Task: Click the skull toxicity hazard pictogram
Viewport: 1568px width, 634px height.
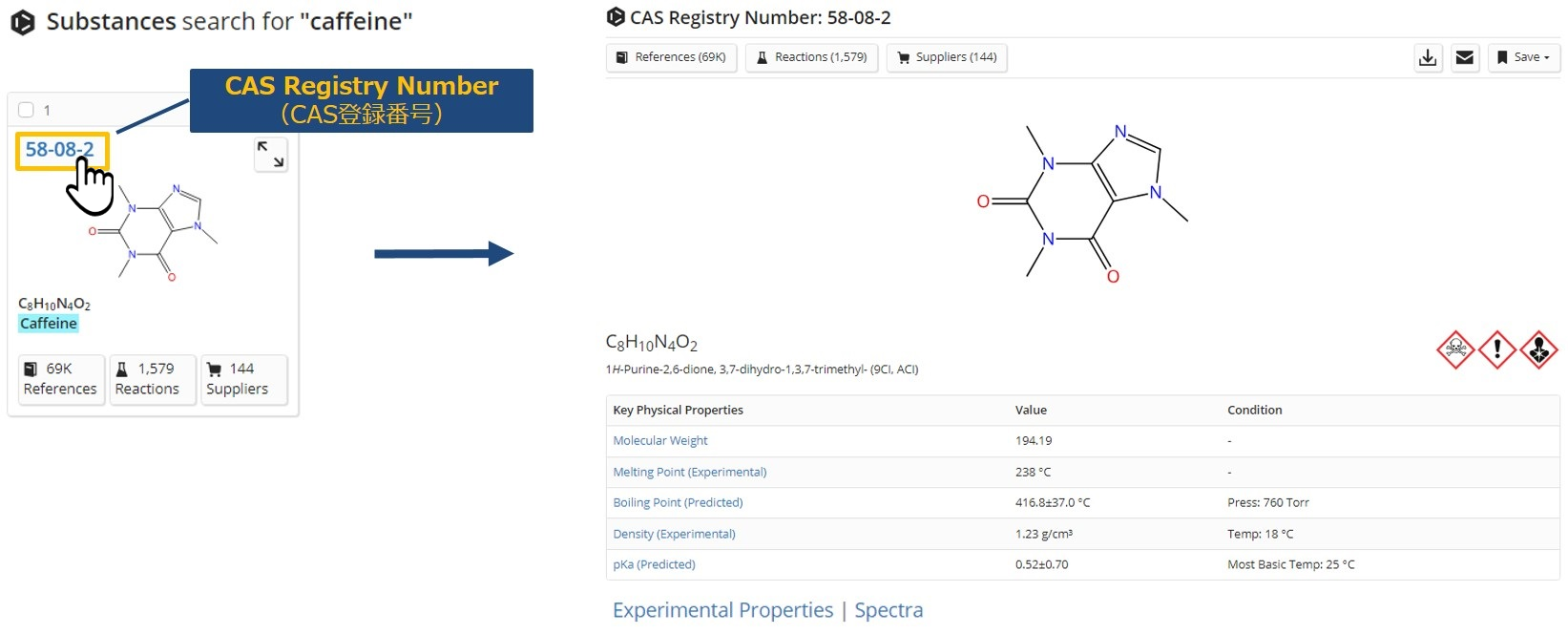Action: (1456, 350)
